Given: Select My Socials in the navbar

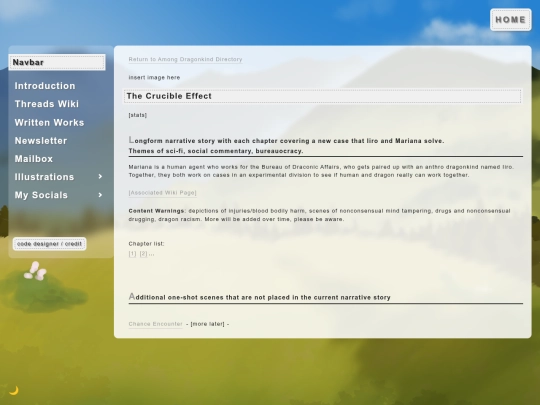Looking at the screenshot, I should [x=41, y=195].
